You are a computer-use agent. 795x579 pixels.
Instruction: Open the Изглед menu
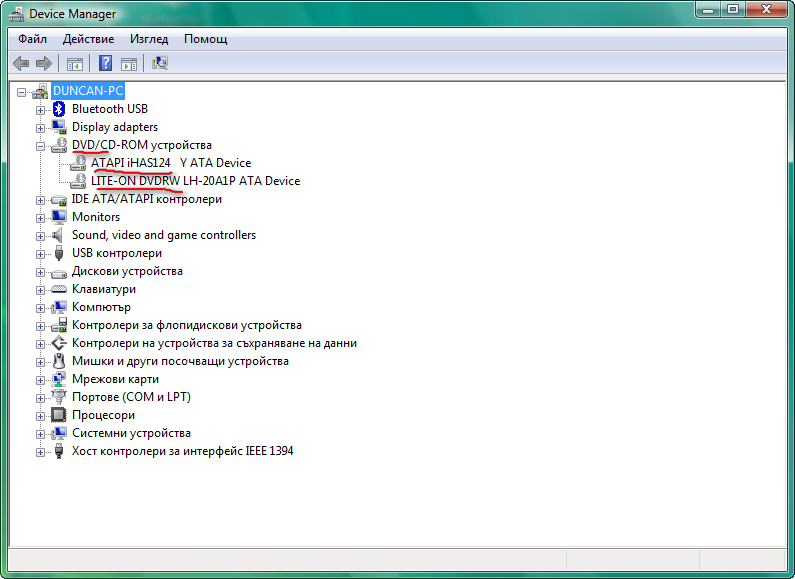149,39
